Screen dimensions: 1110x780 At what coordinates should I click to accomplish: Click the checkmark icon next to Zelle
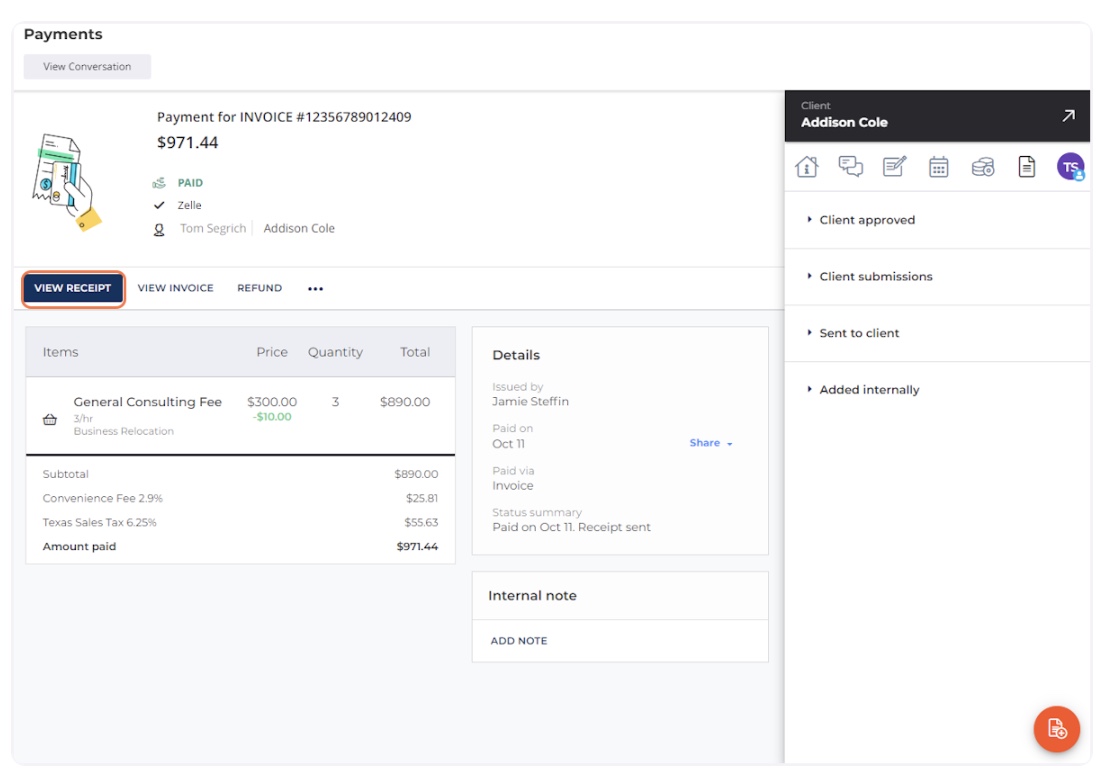click(x=159, y=205)
